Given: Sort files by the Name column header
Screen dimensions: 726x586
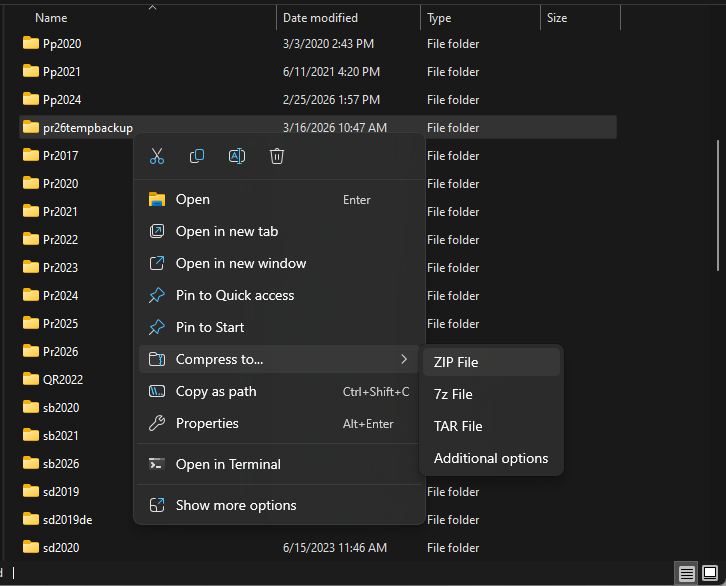Looking at the screenshot, I should click(x=52, y=18).
